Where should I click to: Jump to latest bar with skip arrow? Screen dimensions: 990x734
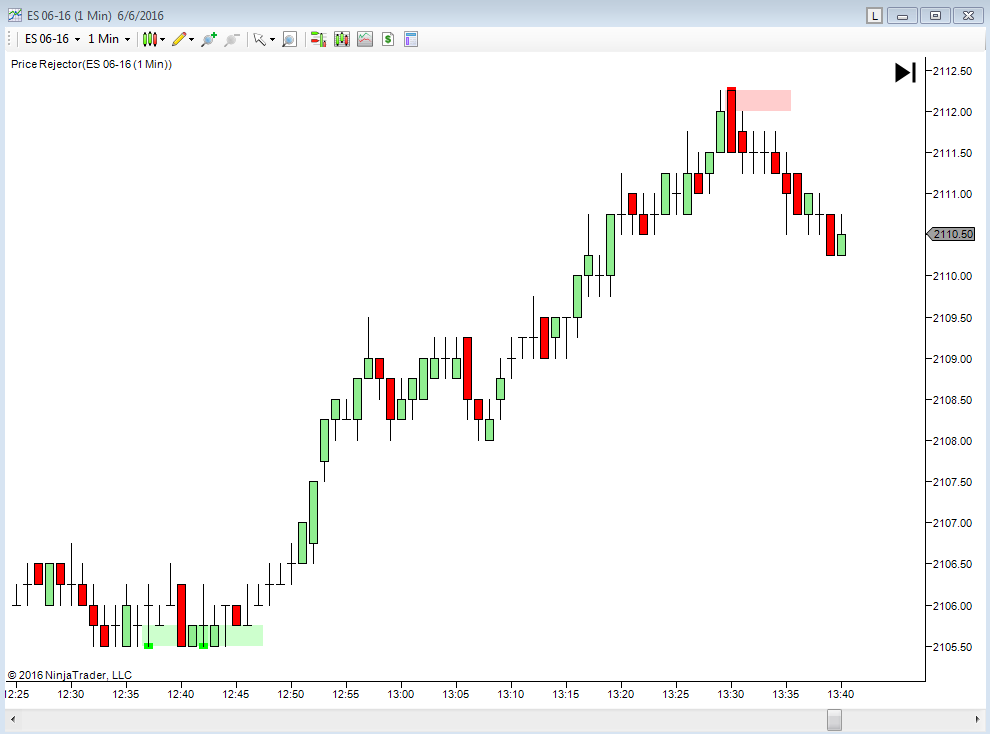(x=905, y=72)
